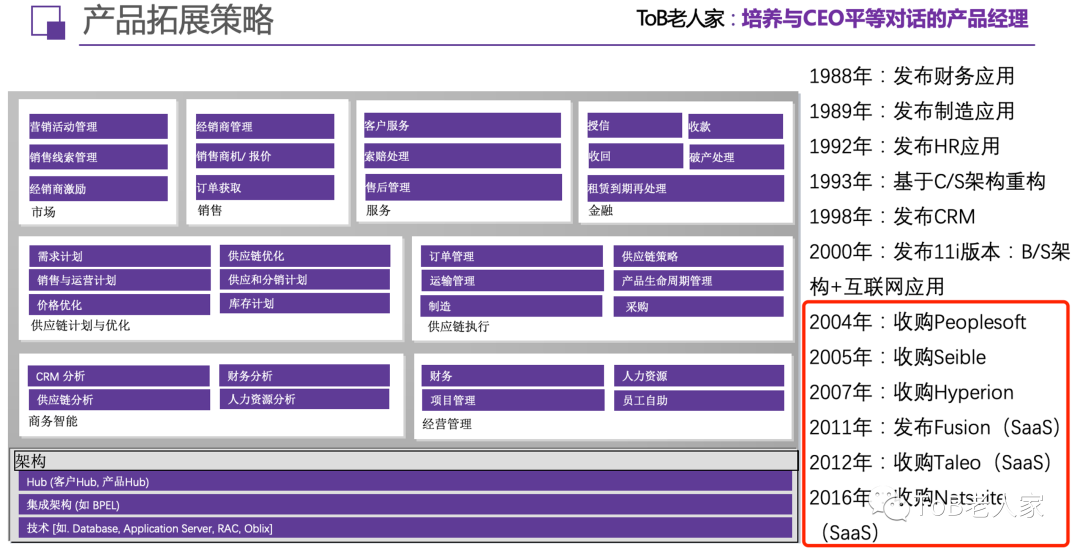This screenshot has height=553, width=1080.
Task: Select the Hub (客户Hub, 产品Hub) bar
Action: pyautogui.click(x=405, y=481)
